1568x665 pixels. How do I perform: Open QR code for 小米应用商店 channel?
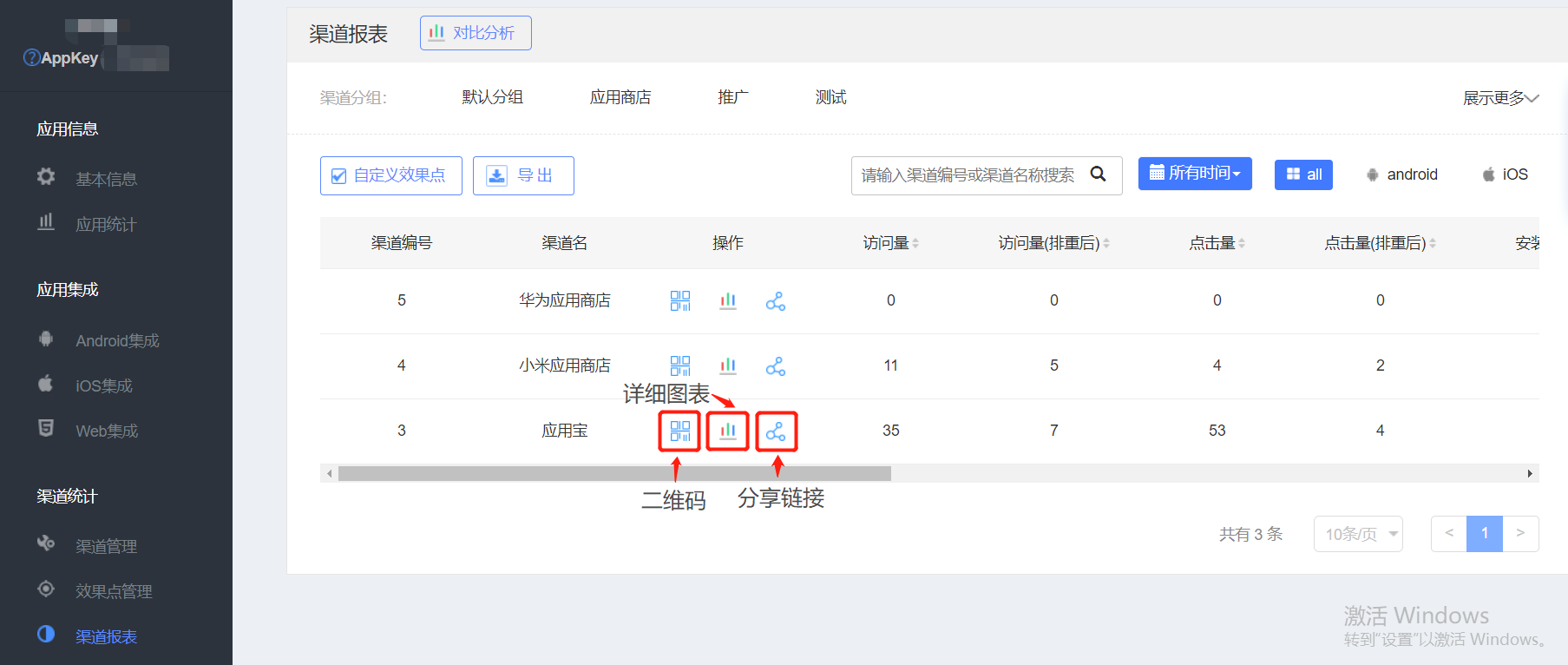[x=680, y=365]
